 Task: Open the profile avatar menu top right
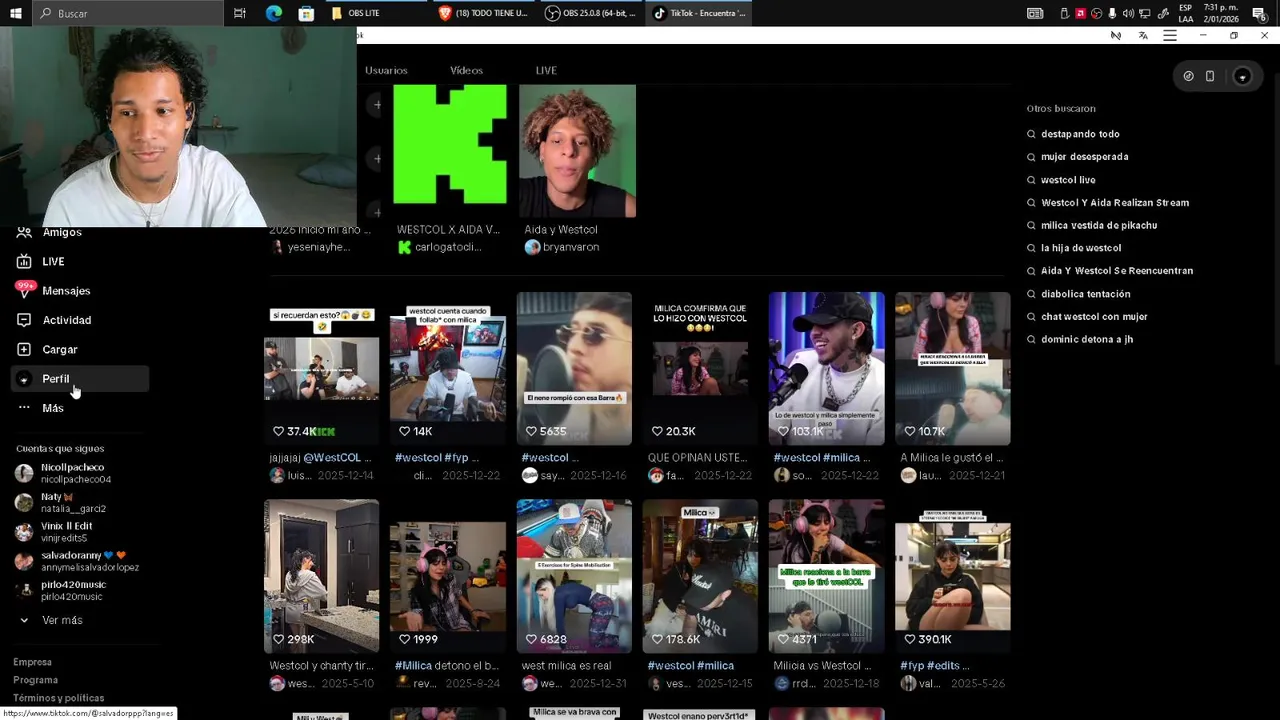point(1242,76)
